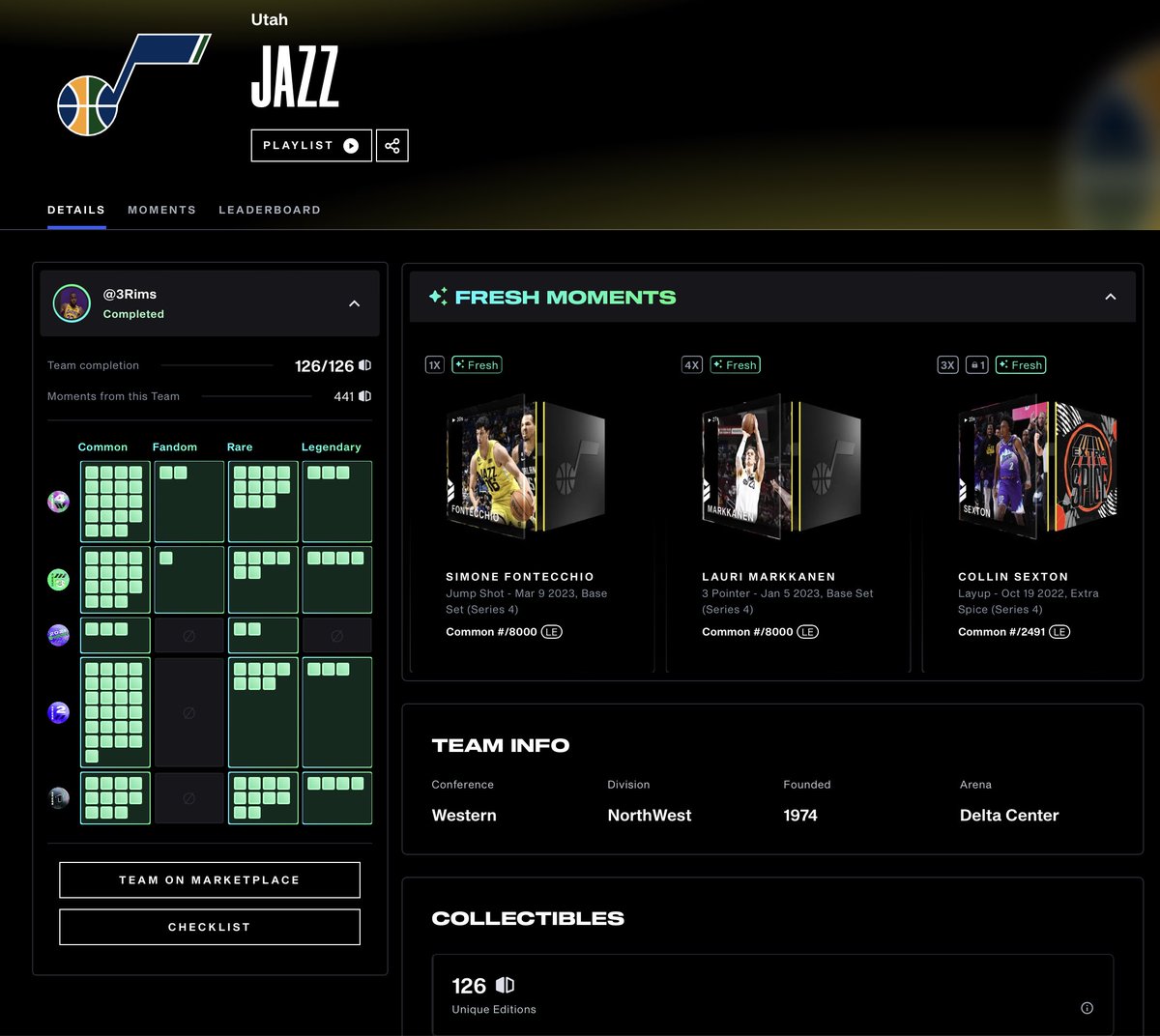Viewport: 1160px width, 1036px height.
Task: Click the moment icon next to 126/126
Action: click(x=365, y=365)
